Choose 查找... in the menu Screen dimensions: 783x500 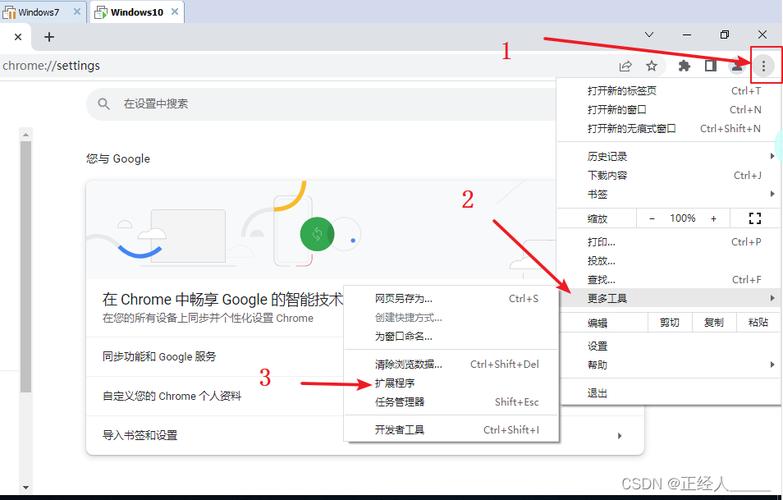click(669, 280)
